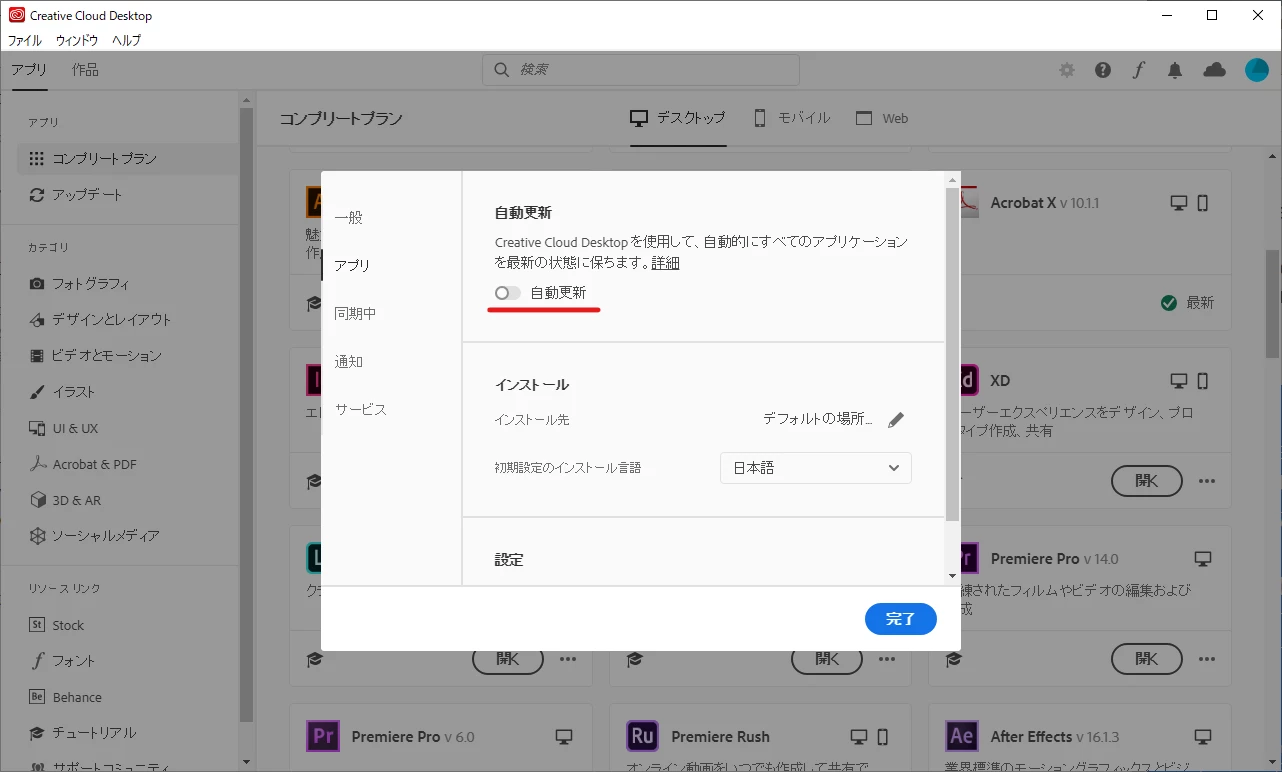1282x772 pixels.
Task: Open the notifications bell icon
Action: tap(1175, 70)
